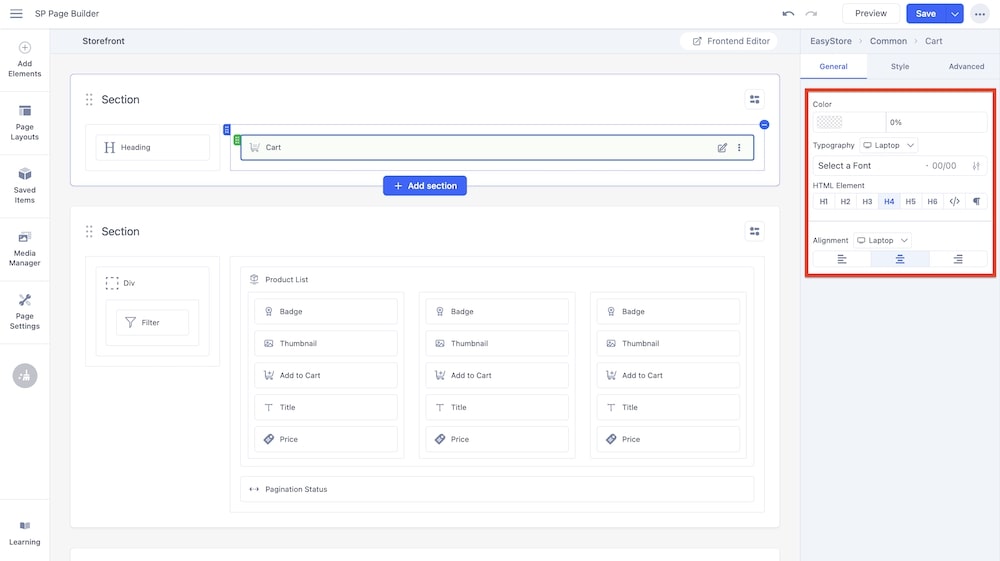Click the Color swatch picker
Viewport: 1000px width, 561px height.
830,123
